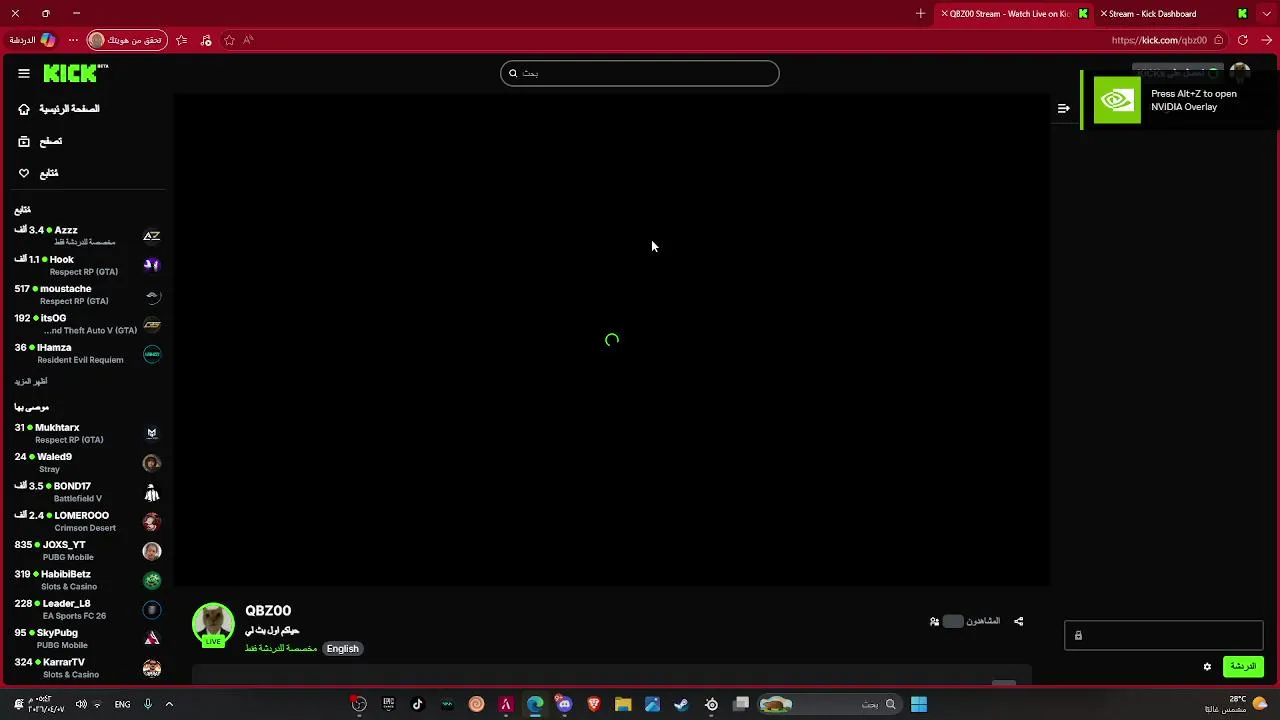Open the Azzz channel in the sidebar
This screenshot has width=1280, height=720.
(x=88, y=236)
